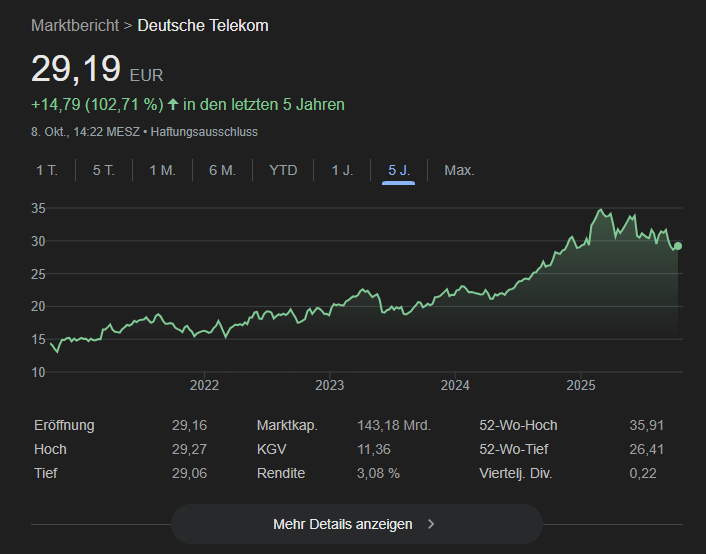706x554 pixels.
Task: Switch to the 5 T. range tab
Action: click(104, 170)
